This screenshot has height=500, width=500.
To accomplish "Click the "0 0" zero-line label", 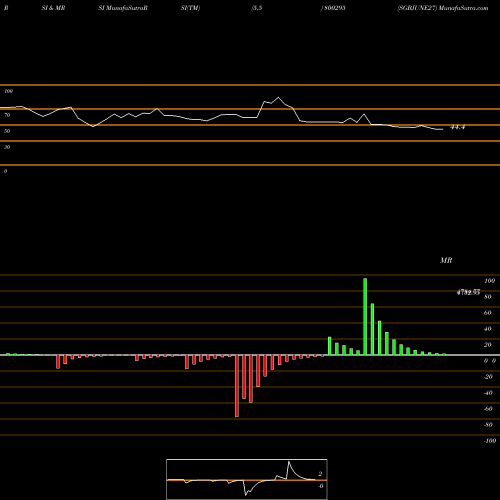I will [x=490, y=361].
